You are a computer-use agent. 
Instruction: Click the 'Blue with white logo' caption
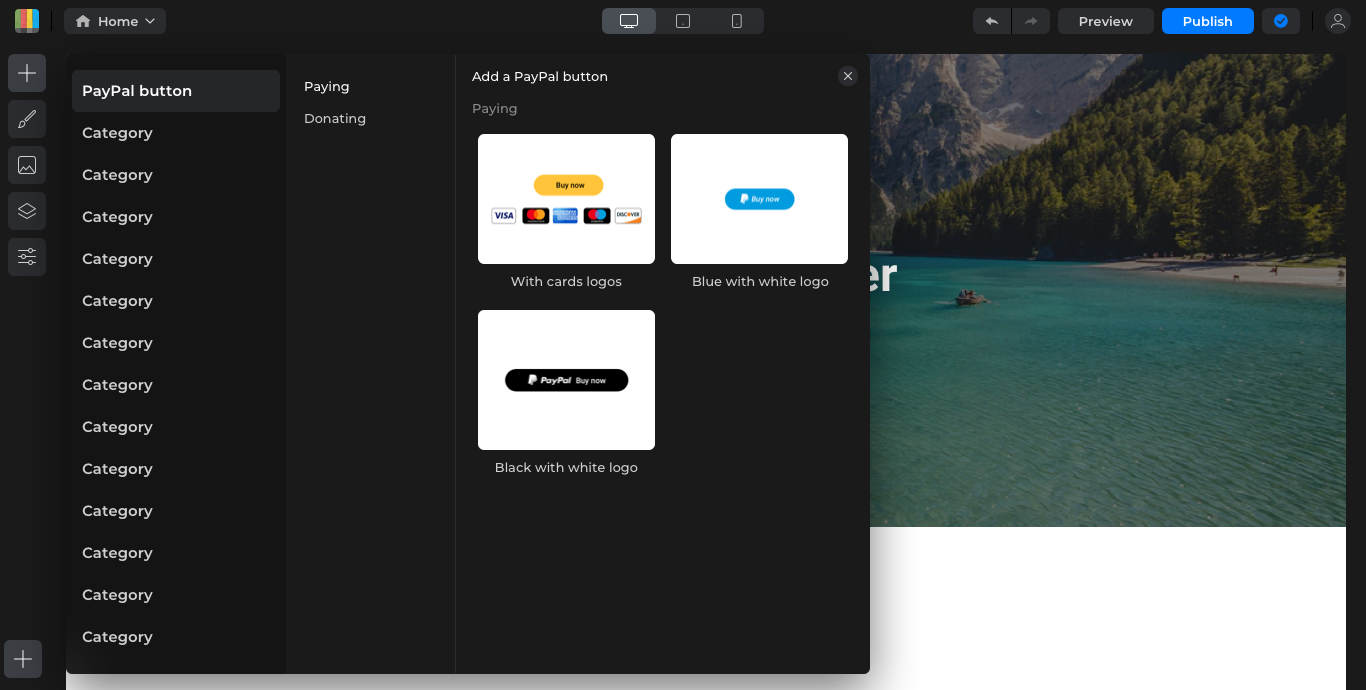[x=760, y=282]
